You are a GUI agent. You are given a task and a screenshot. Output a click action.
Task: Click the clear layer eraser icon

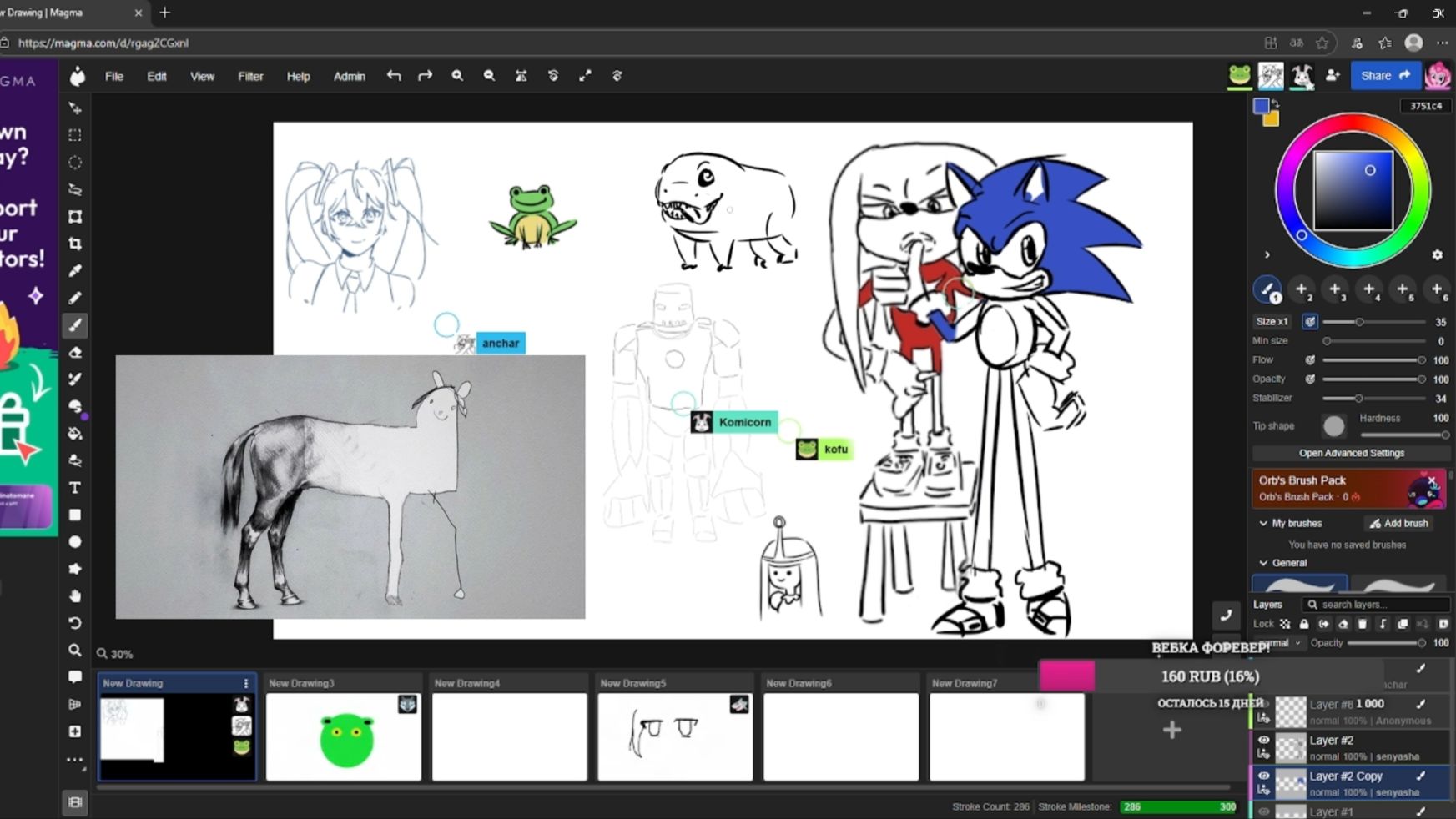click(x=1343, y=624)
